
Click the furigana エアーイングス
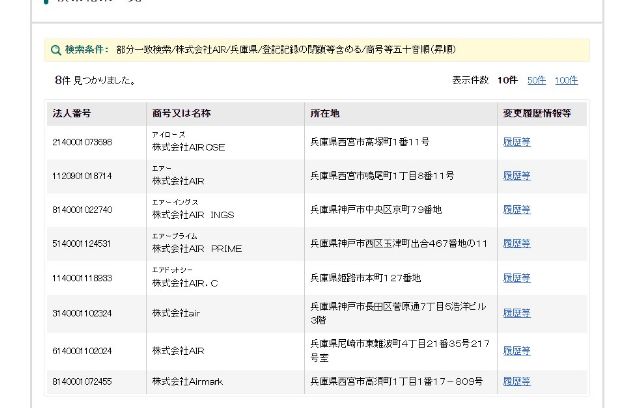point(175,202)
